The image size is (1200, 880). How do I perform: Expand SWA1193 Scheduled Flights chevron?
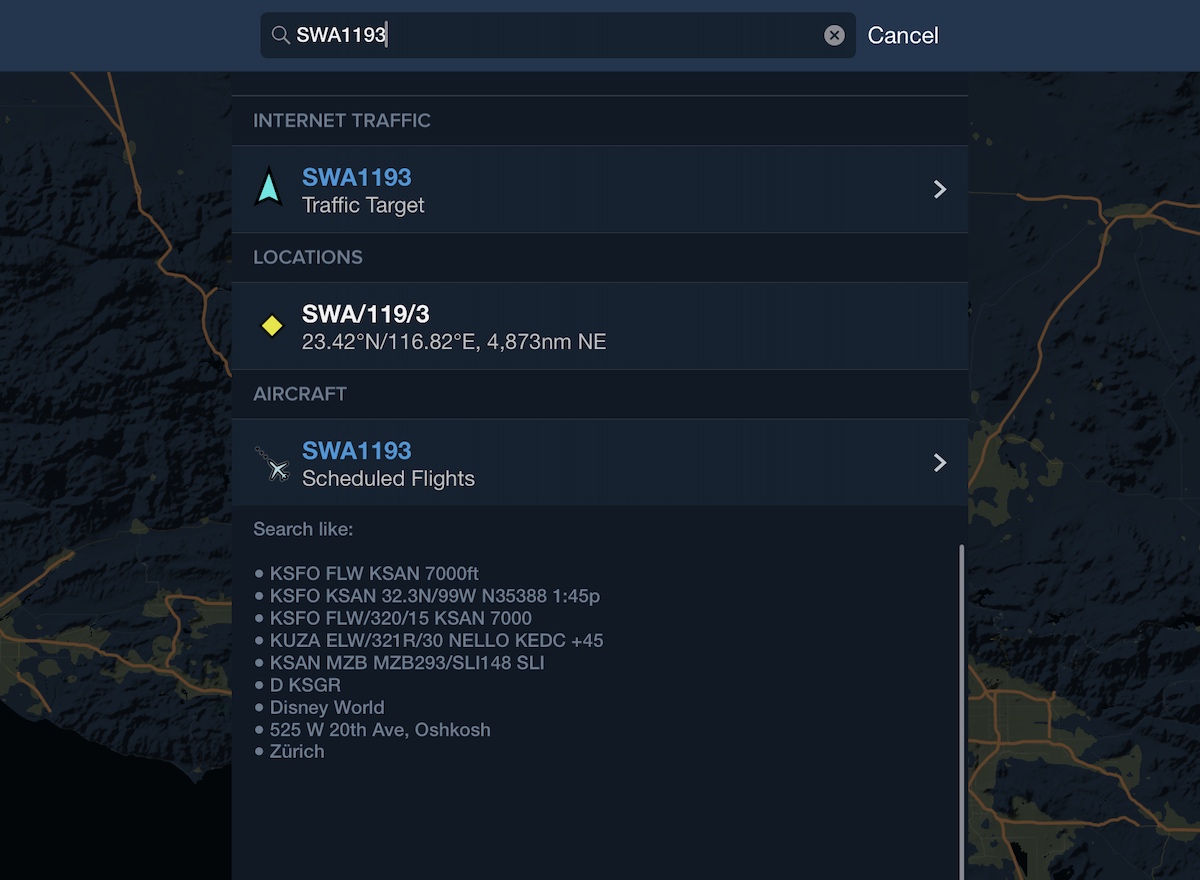click(939, 462)
